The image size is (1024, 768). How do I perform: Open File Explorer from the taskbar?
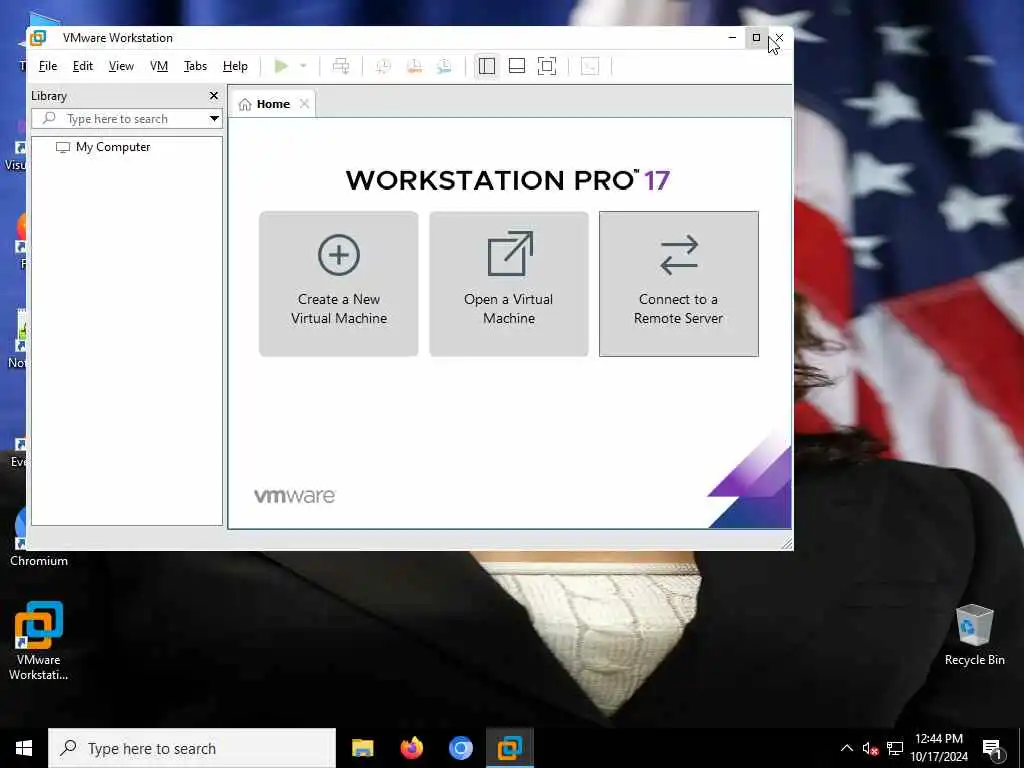[362, 748]
